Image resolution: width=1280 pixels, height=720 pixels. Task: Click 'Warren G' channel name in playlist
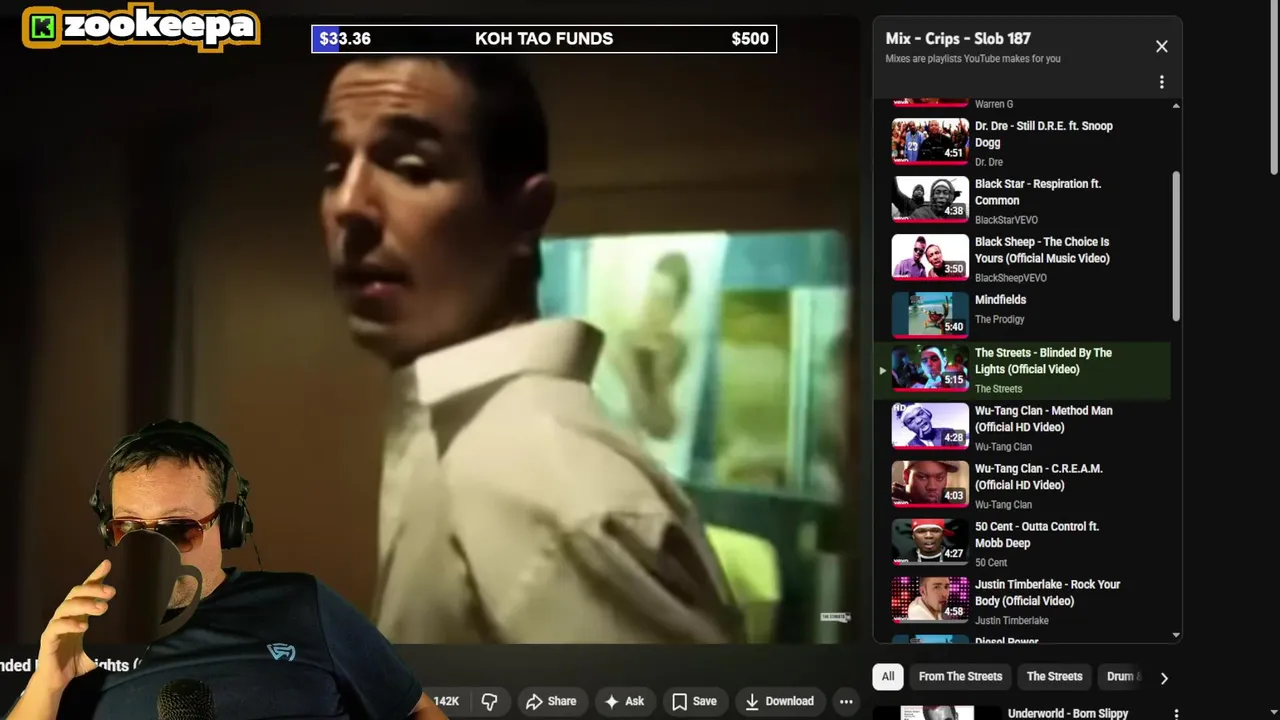tap(994, 104)
